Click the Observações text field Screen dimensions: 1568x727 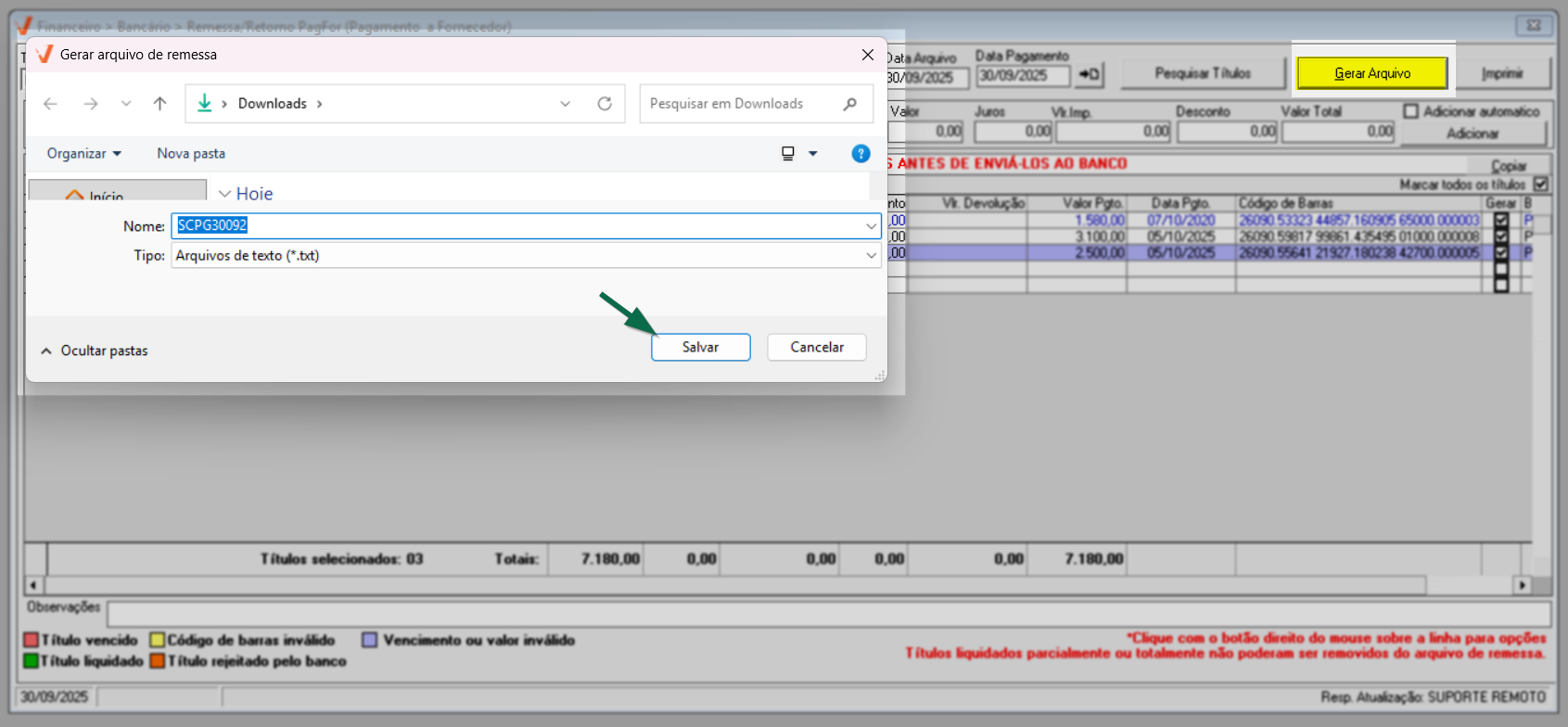coord(829,614)
